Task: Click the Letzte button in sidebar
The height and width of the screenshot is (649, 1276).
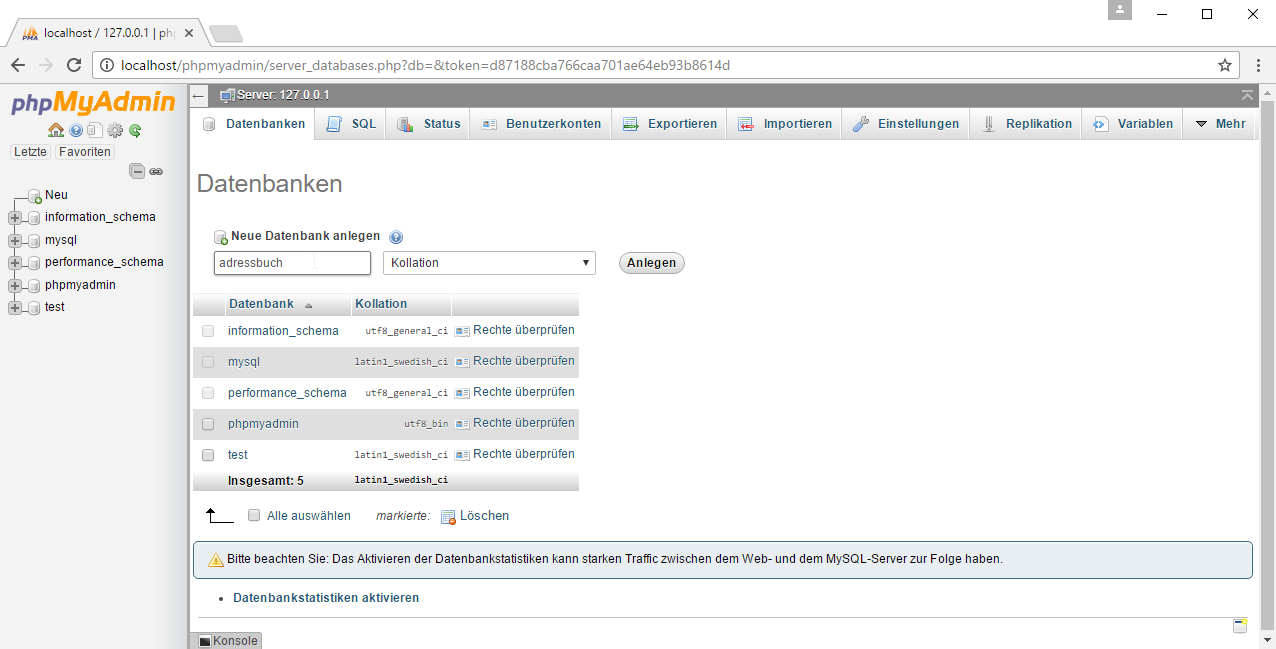Action: [30, 152]
